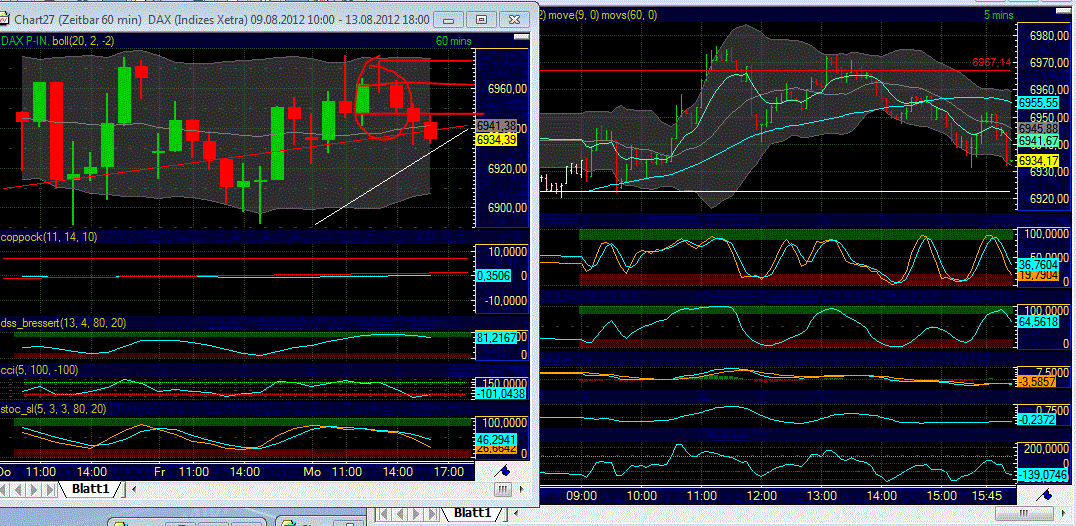Click the yellow 6934,39 price tag
The height and width of the screenshot is (526, 1076).
click(x=495, y=139)
